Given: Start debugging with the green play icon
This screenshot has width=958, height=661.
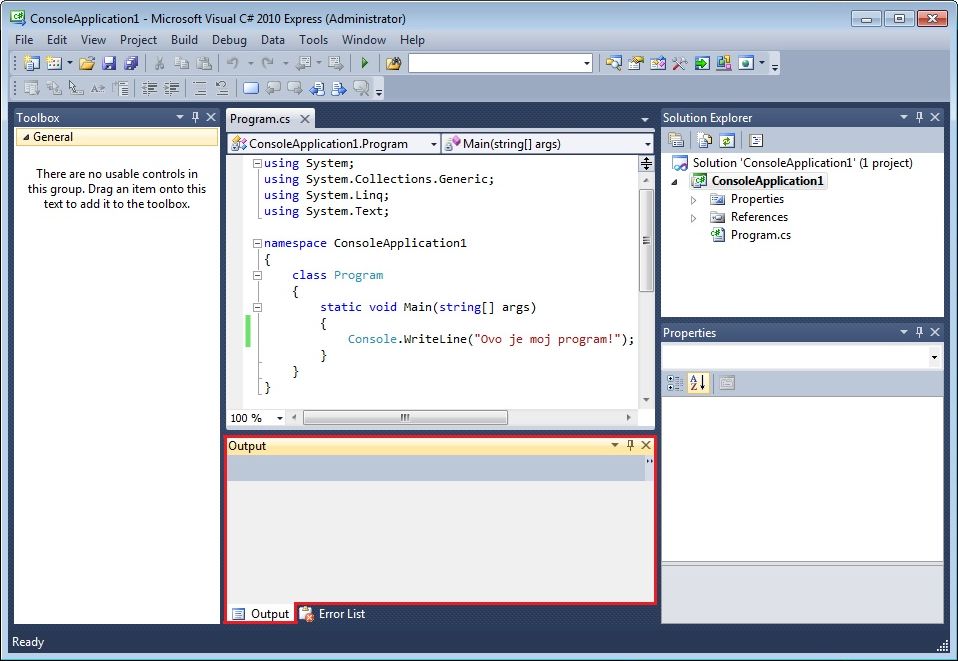Looking at the screenshot, I should coord(365,63).
